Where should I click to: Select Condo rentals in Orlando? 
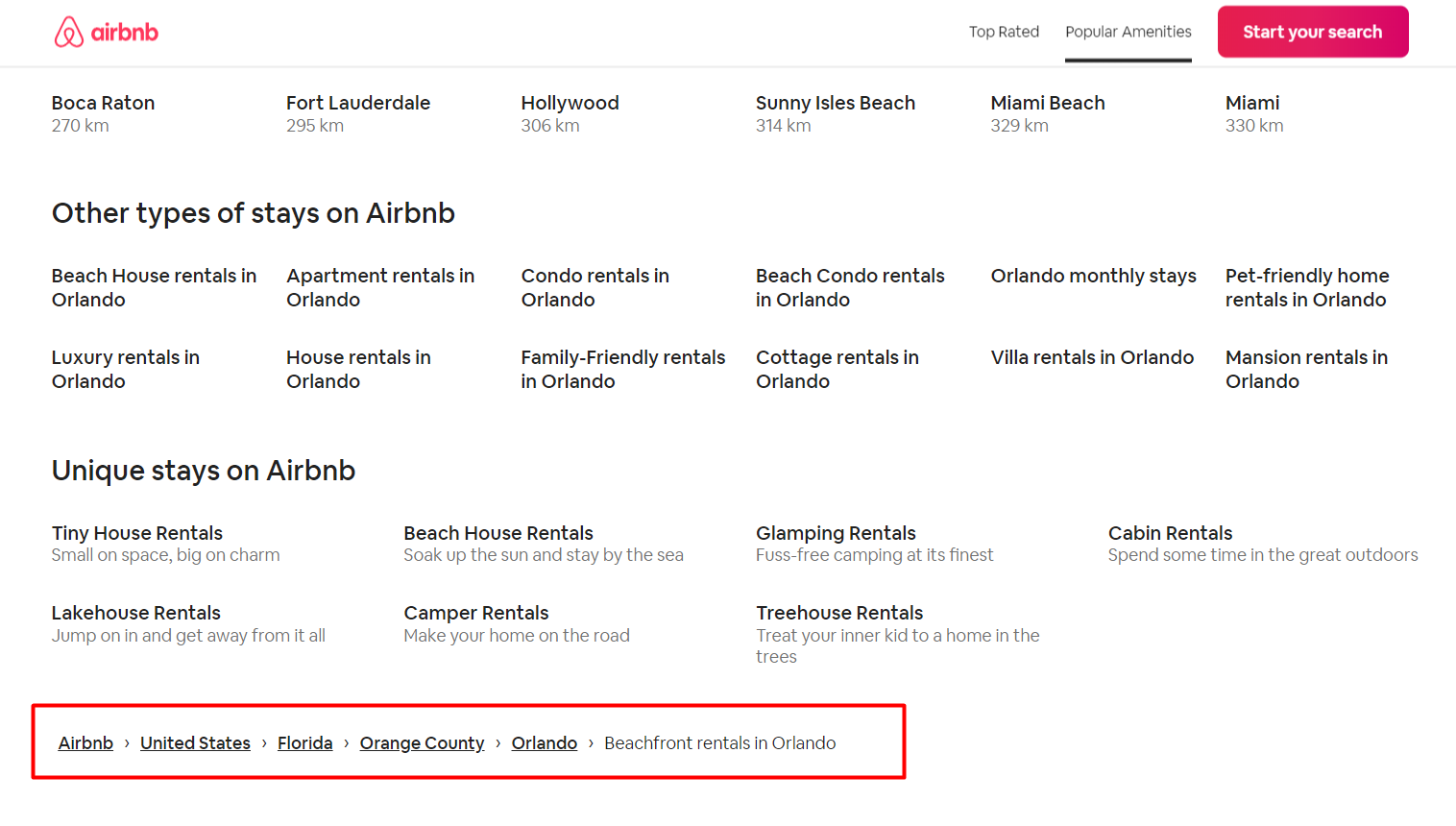[595, 287]
